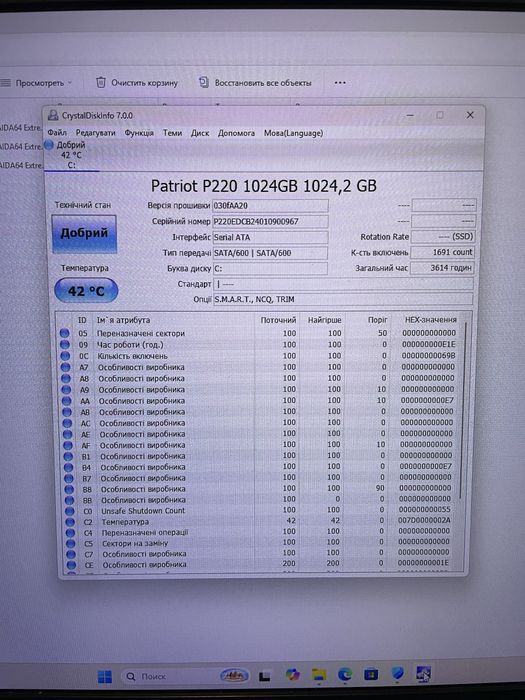
Task: Open the Файл menu
Action: coord(57,133)
